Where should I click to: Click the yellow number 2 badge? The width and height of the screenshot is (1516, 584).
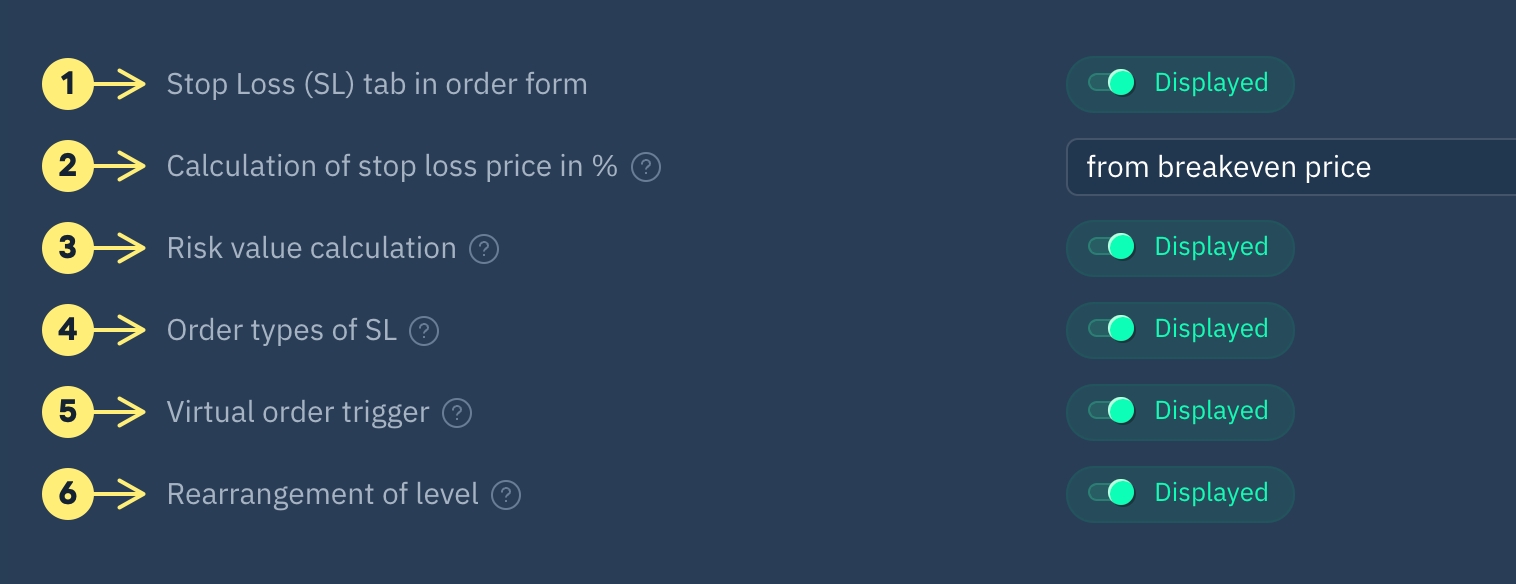(67, 167)
